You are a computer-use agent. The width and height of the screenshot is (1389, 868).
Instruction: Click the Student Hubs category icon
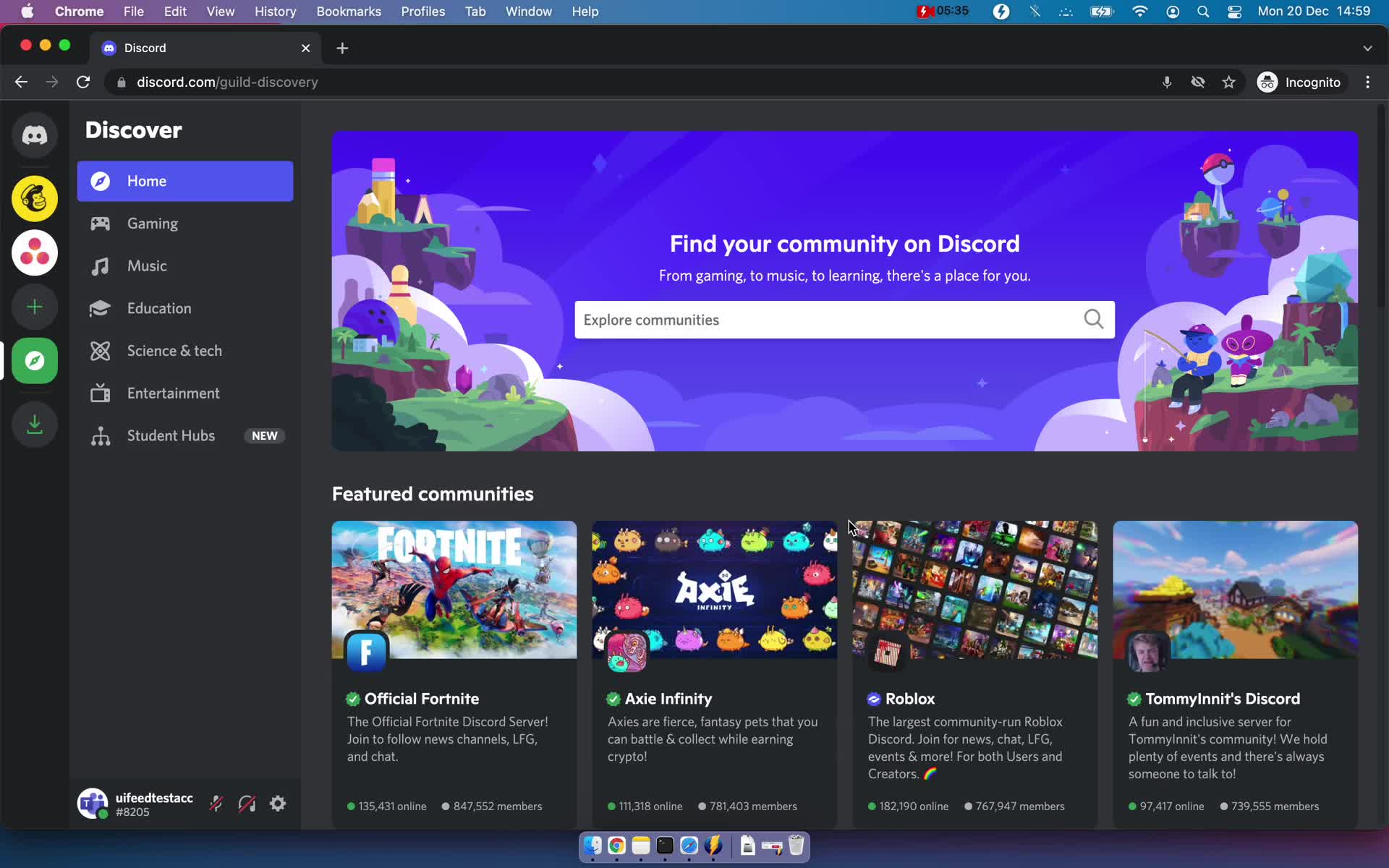(100, 435)
